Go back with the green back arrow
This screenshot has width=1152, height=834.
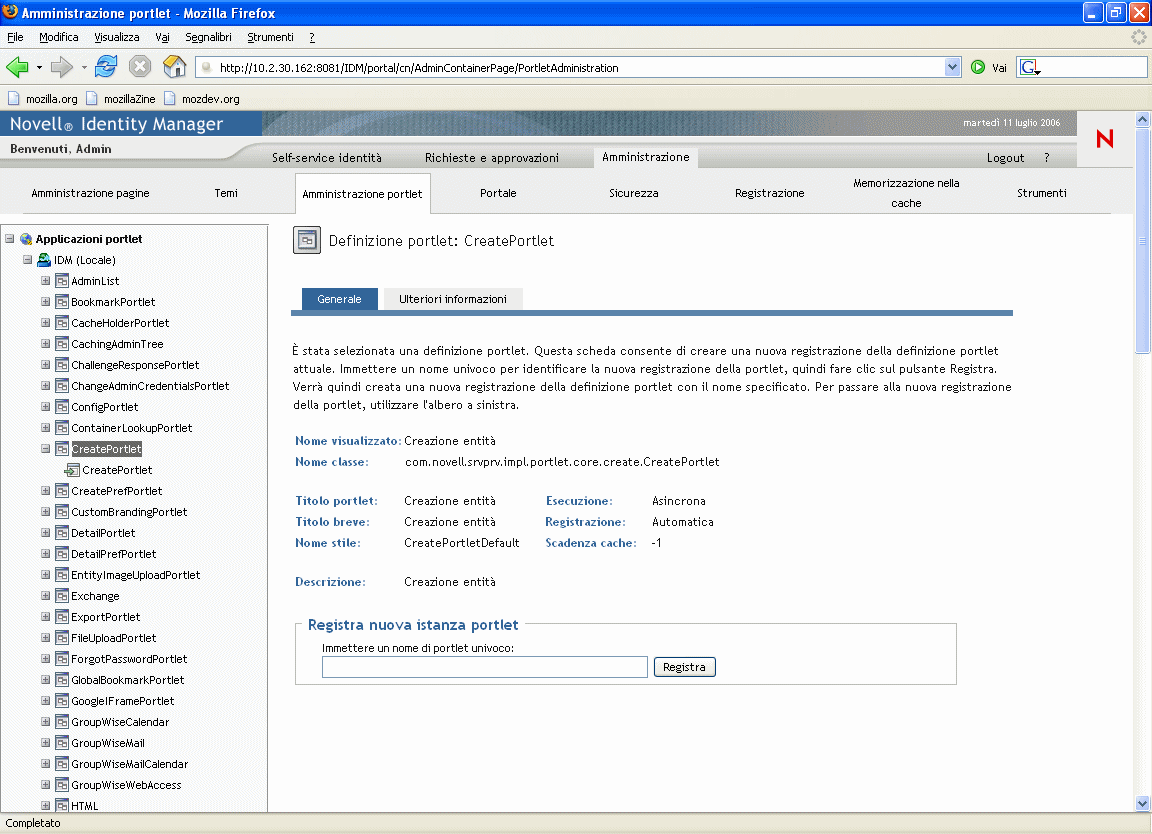[17, 68]
